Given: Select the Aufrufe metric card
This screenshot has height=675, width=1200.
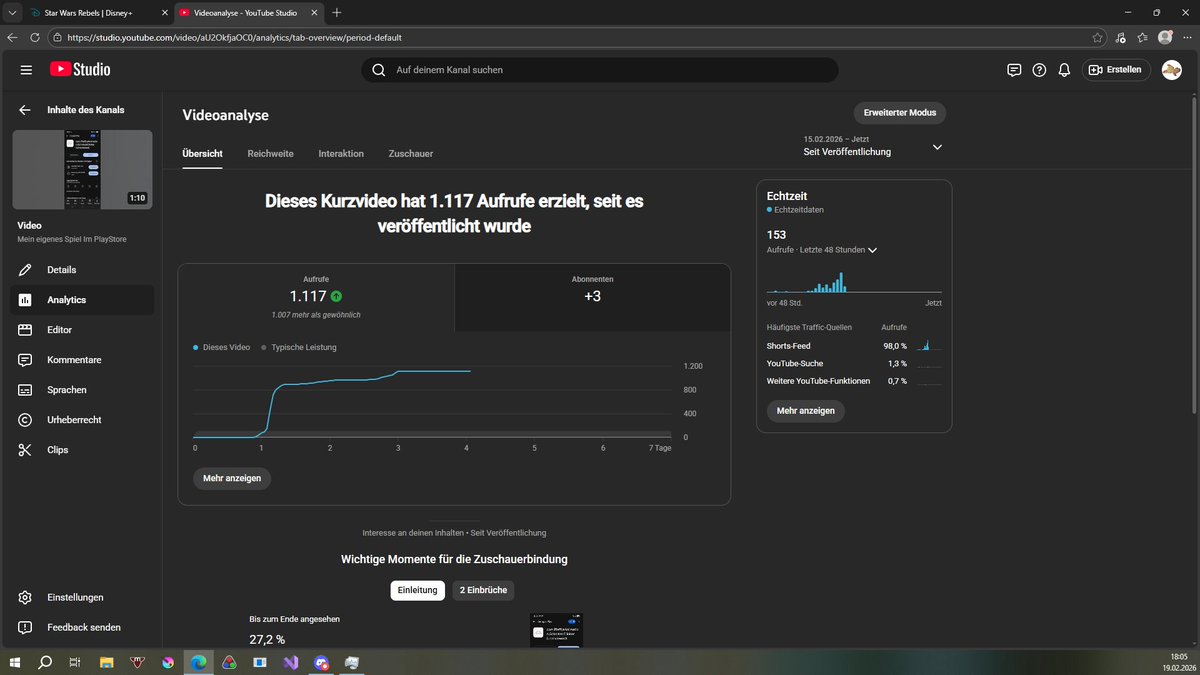Looking at the screenshot, I should click(x=316, y=298).
